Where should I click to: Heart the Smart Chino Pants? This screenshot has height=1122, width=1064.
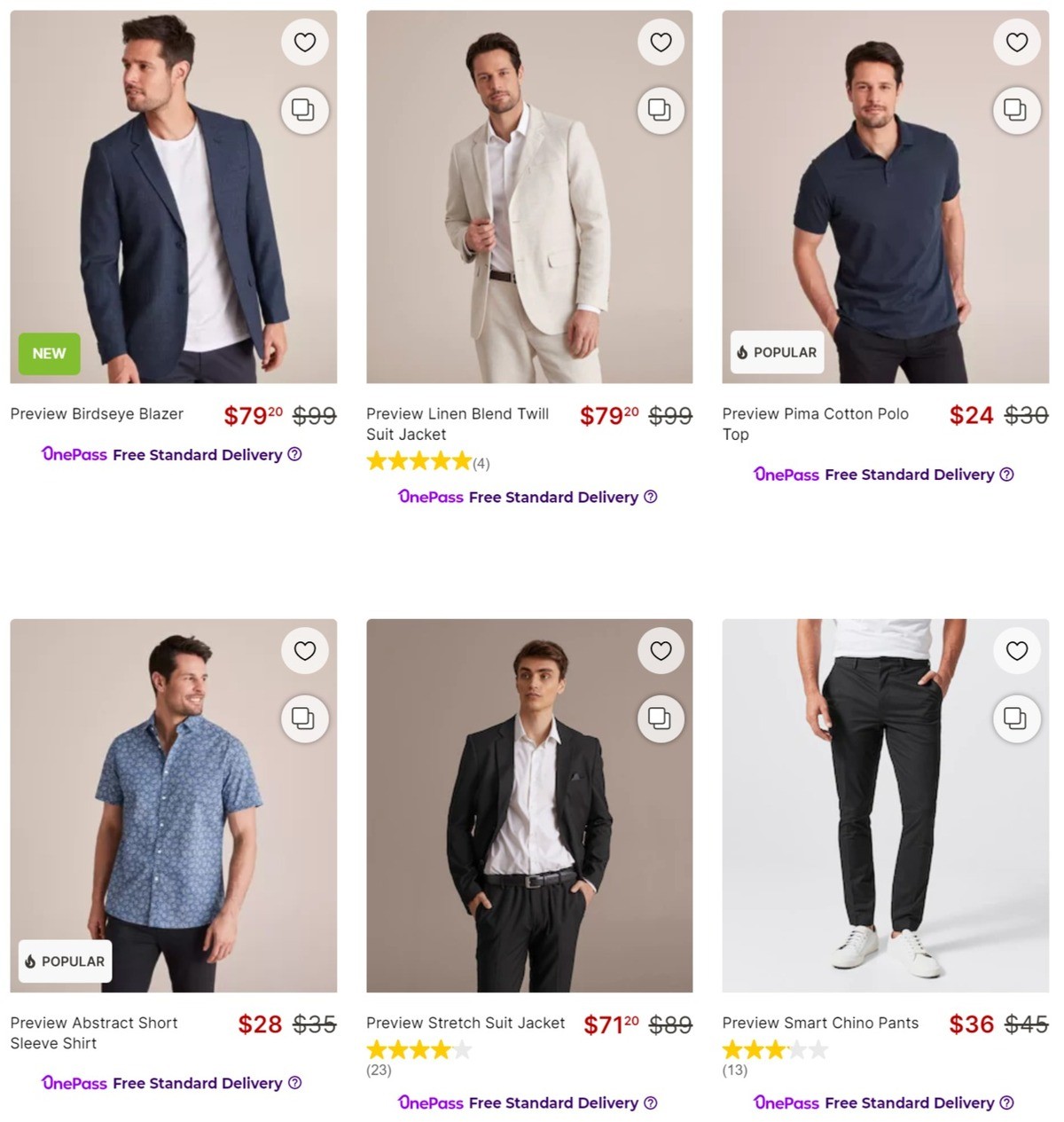point(1016,650)
